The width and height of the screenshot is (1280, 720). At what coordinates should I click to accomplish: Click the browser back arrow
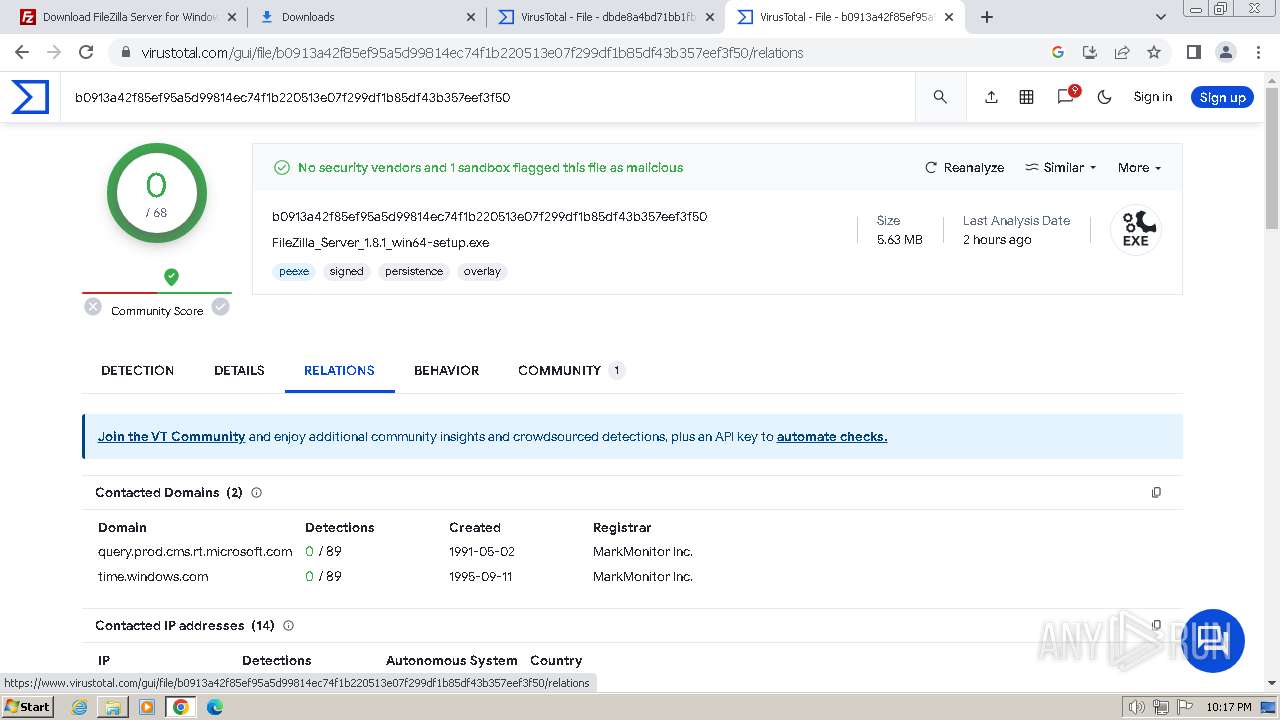click(22, 52)
